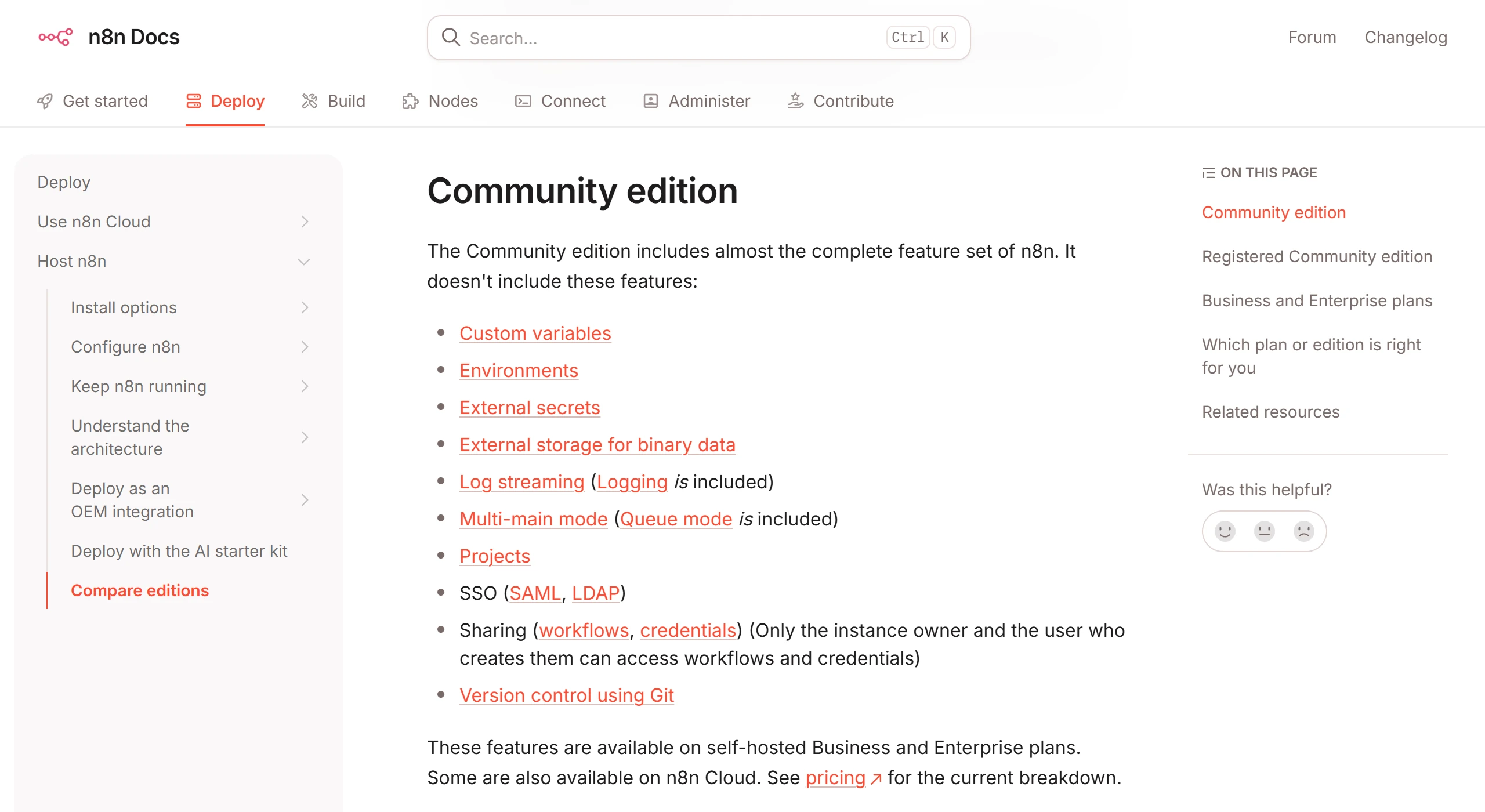Screen dimensions: 1485x812
Task: Click the neutral face feedback icon
Action: 1265,531
